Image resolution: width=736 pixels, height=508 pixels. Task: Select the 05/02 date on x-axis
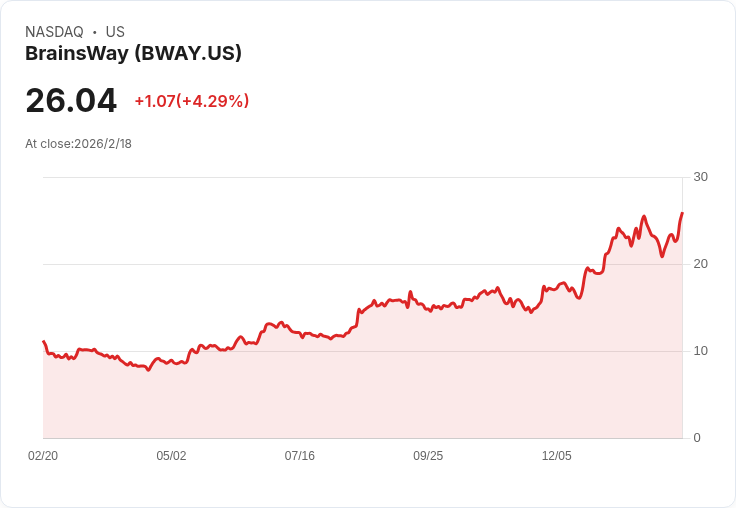[171, 455]
